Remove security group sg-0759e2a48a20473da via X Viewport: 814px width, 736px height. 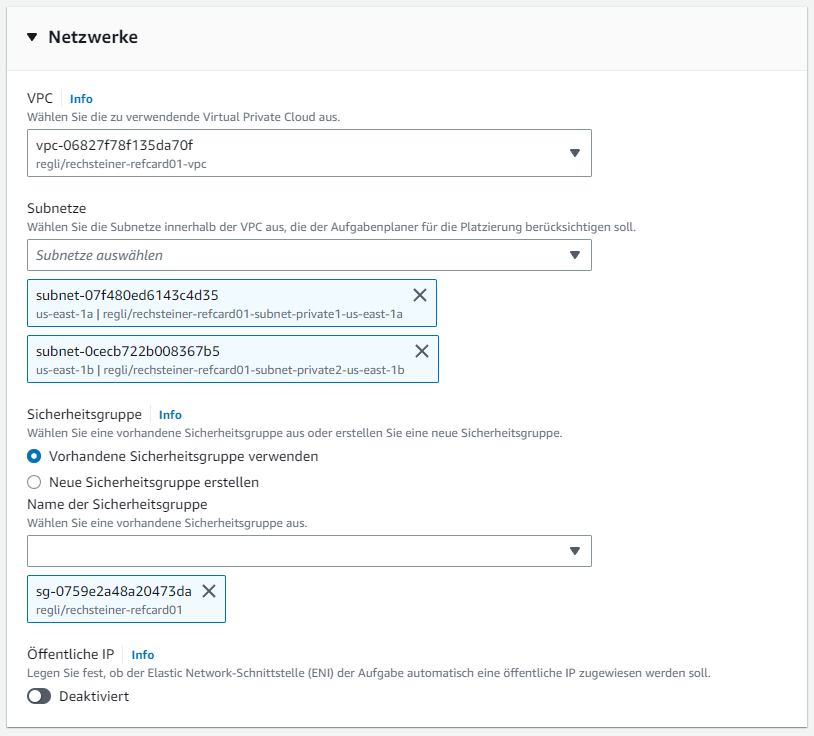209,591
